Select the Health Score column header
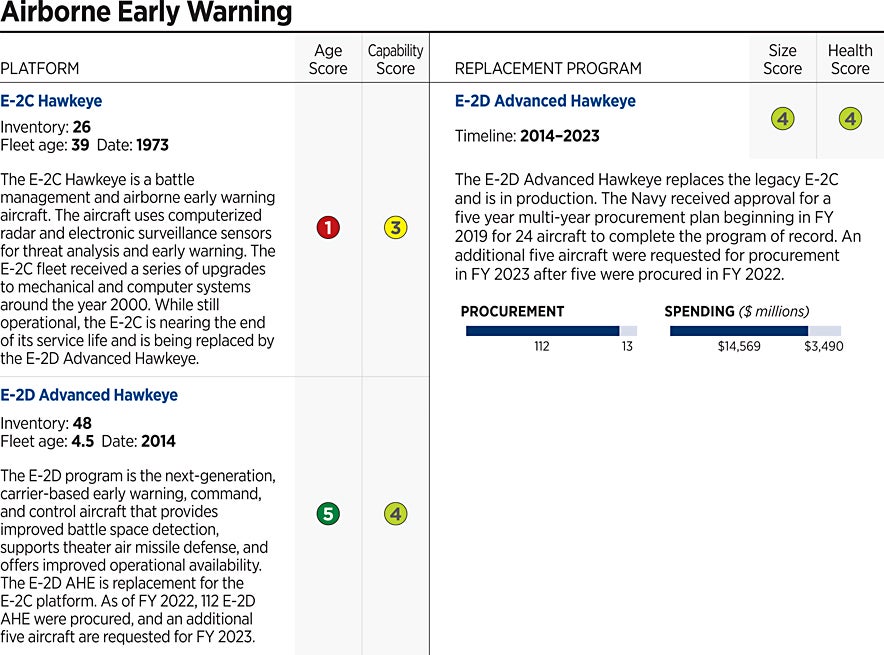 tap(849, 59)
